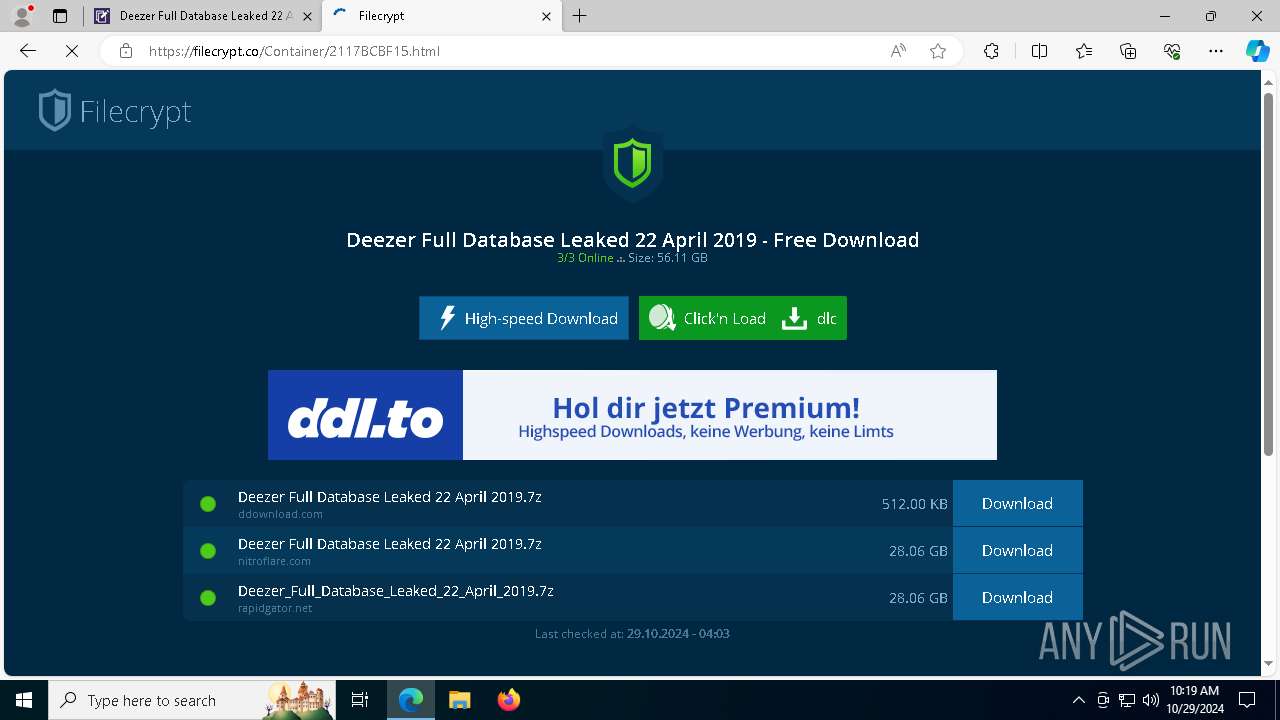Add this page to favorites

click(938, 51)
